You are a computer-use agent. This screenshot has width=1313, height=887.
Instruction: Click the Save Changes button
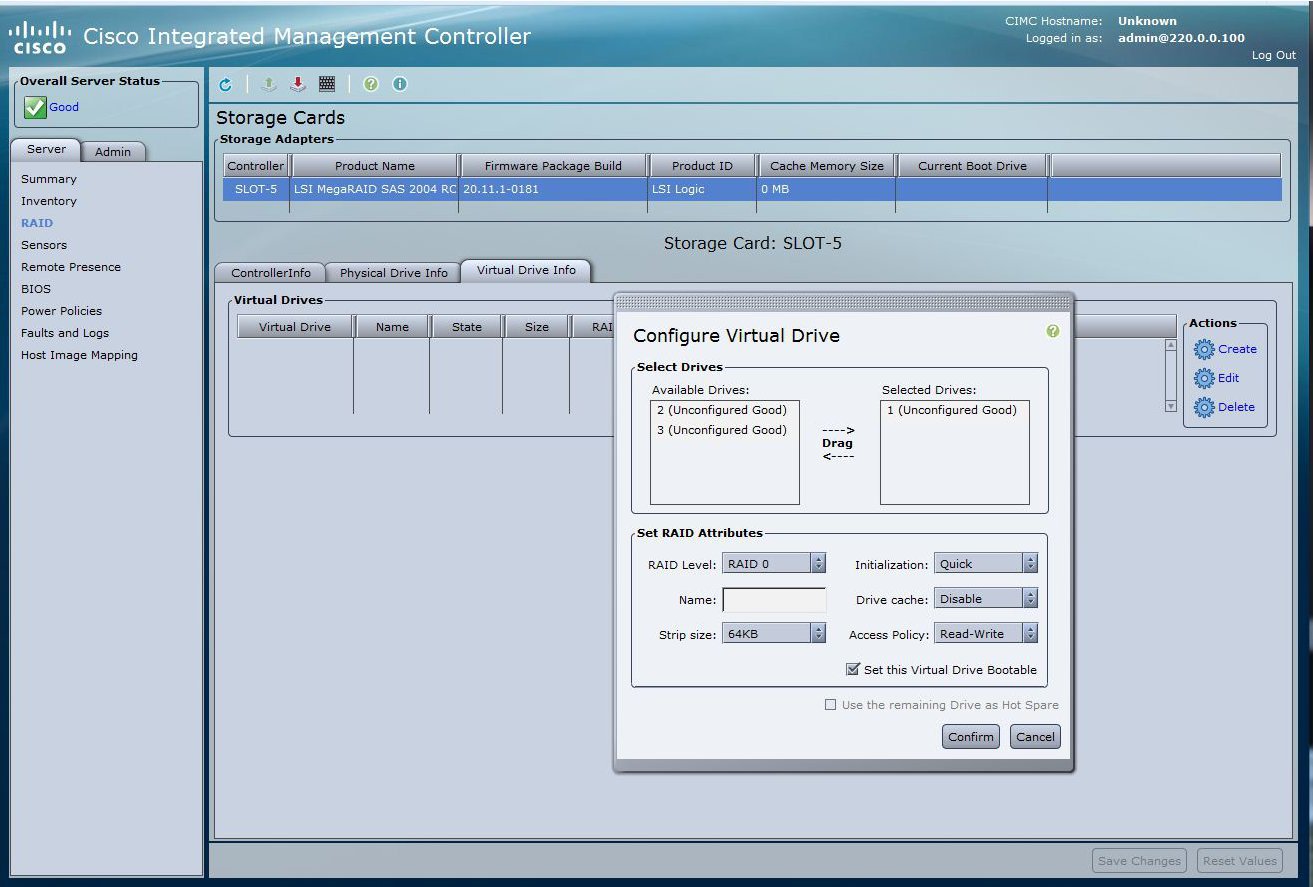(x=1139, y=861)
